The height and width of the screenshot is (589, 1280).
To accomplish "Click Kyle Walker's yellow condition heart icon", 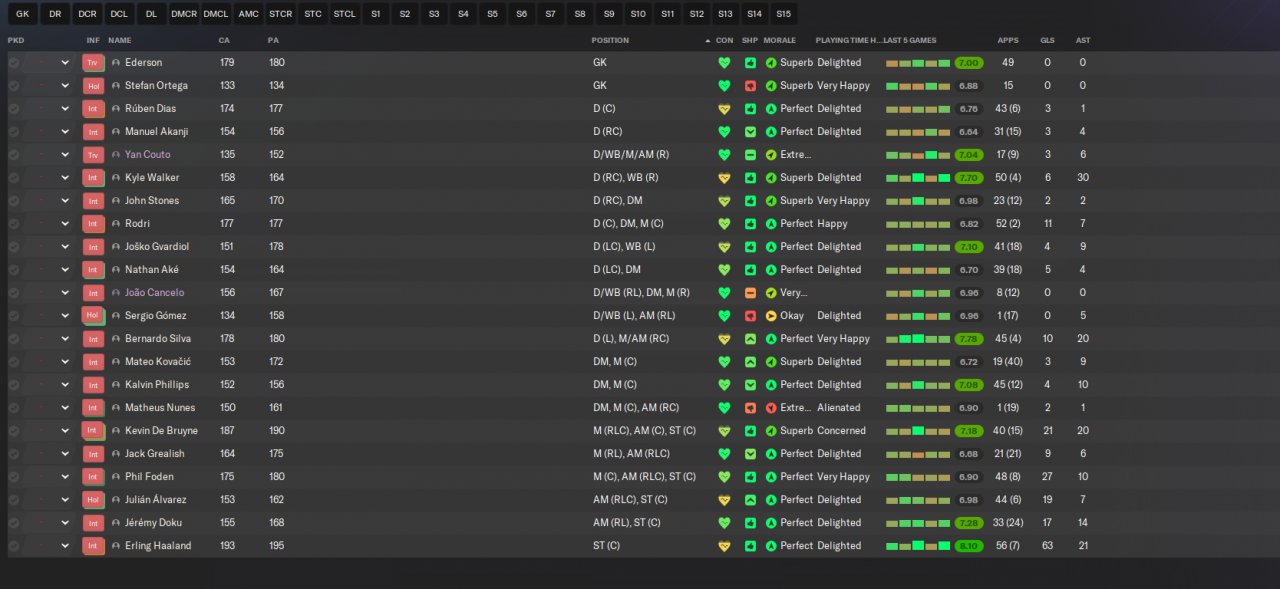I will (x=724, y=177).
